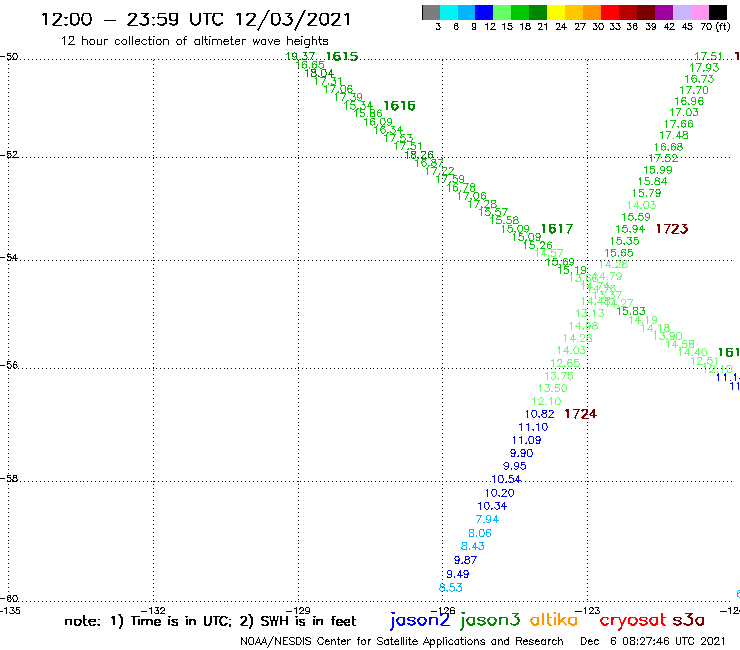Image resolution: width=740 pixels, height=650 pixels.
Task: Click the wave height value 13.75
Action: point(559,376)
